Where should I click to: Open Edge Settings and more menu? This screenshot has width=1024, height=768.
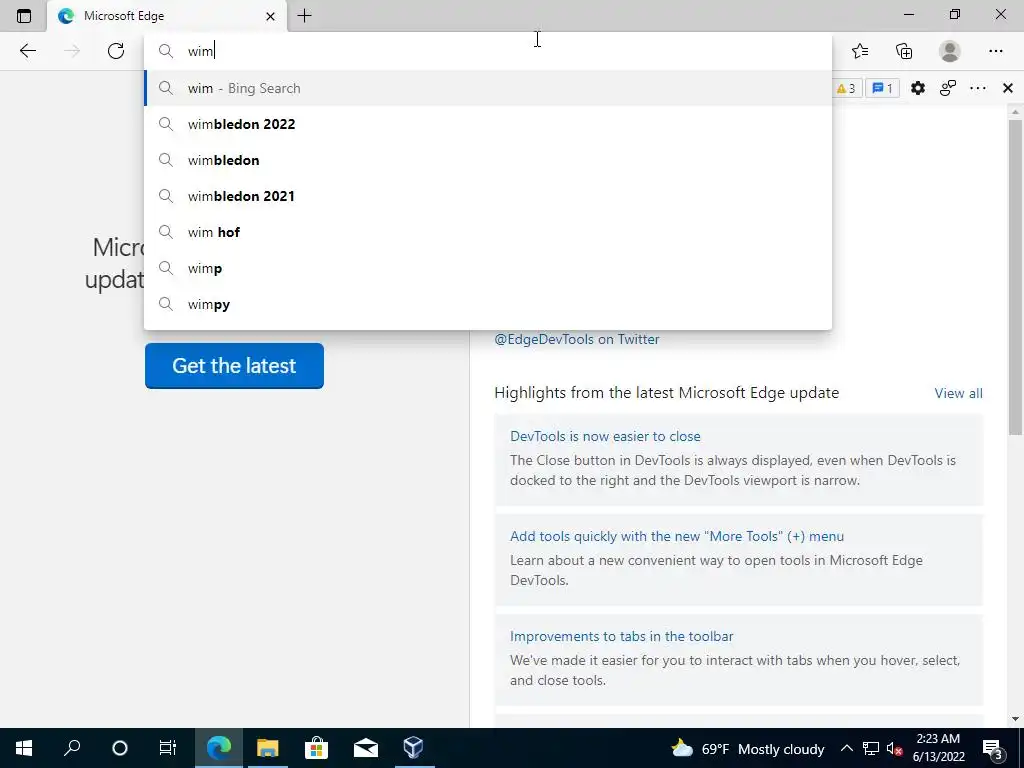click(x=995, y=51)
